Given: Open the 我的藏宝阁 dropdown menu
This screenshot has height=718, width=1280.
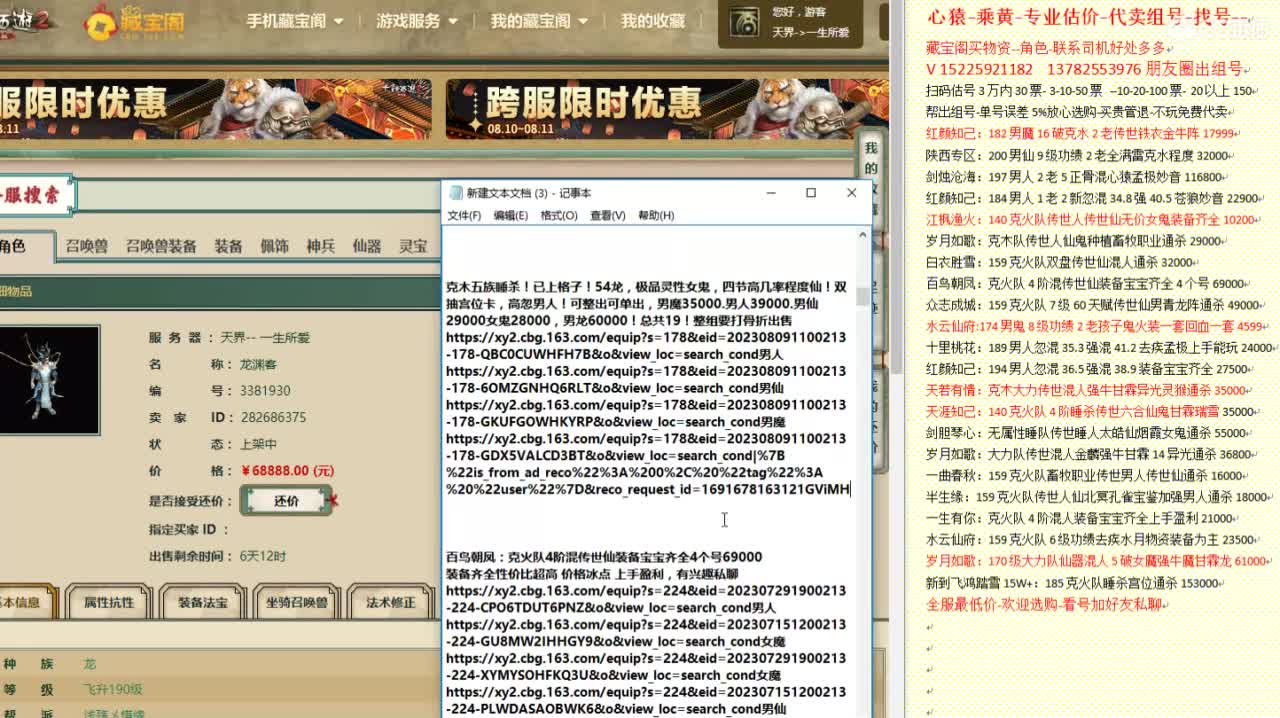Looking at the screenshot, I should 539,21.
